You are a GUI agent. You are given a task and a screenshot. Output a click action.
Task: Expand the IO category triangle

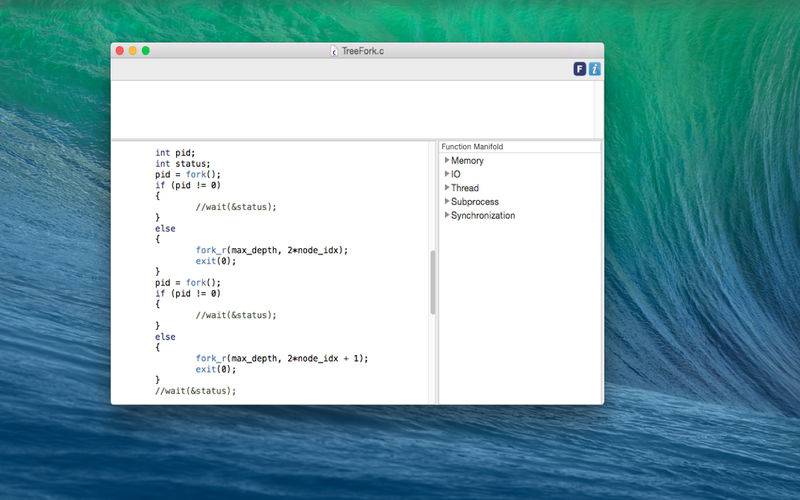[x=447, y=174]
